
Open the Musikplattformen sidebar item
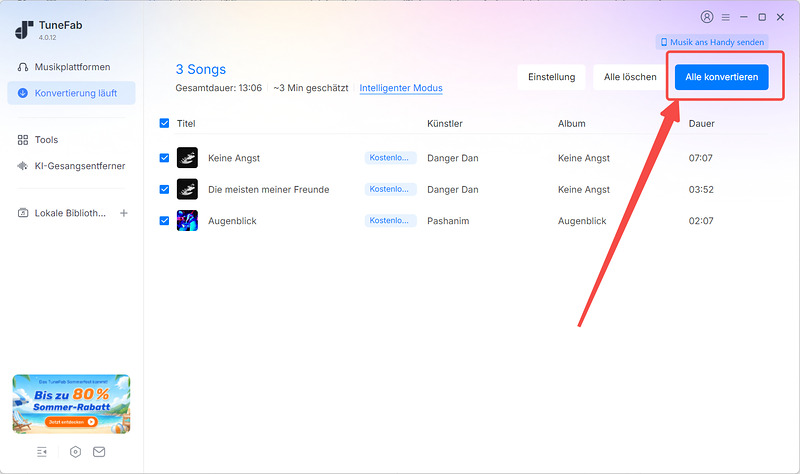71,67
